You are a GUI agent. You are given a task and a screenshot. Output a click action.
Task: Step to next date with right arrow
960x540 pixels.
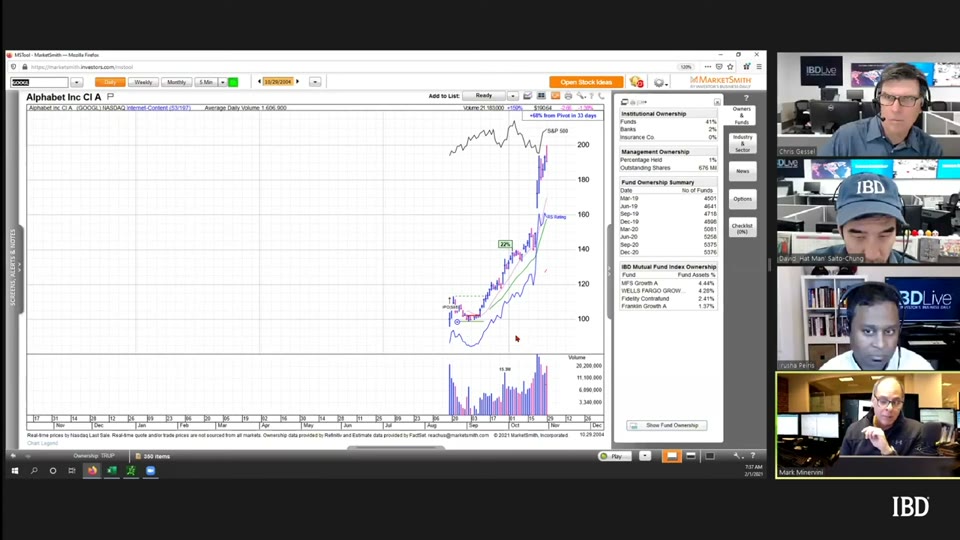298,81
